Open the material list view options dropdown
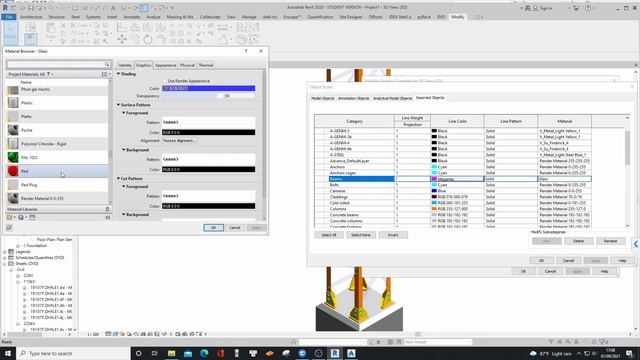 click(x=106, y=74)
